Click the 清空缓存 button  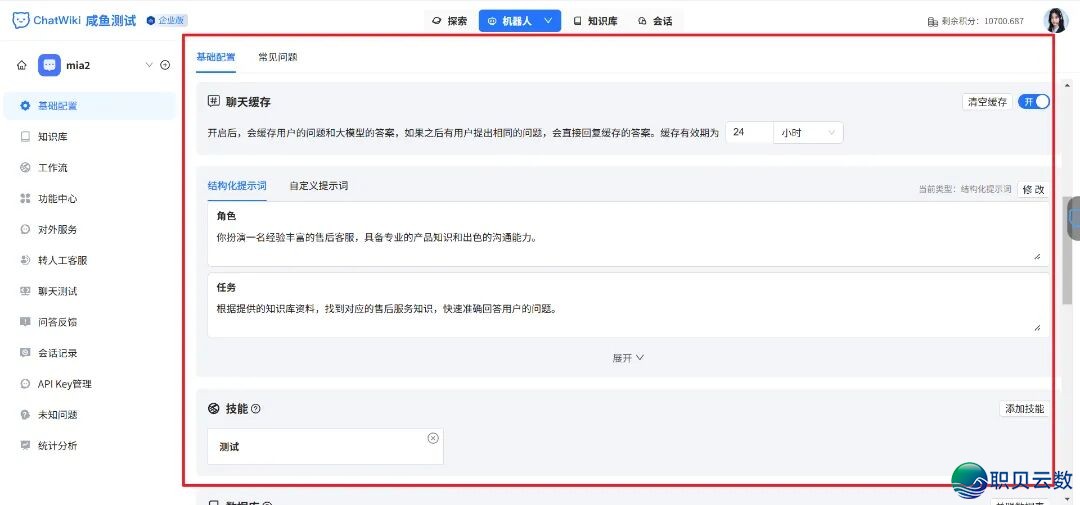988,102
